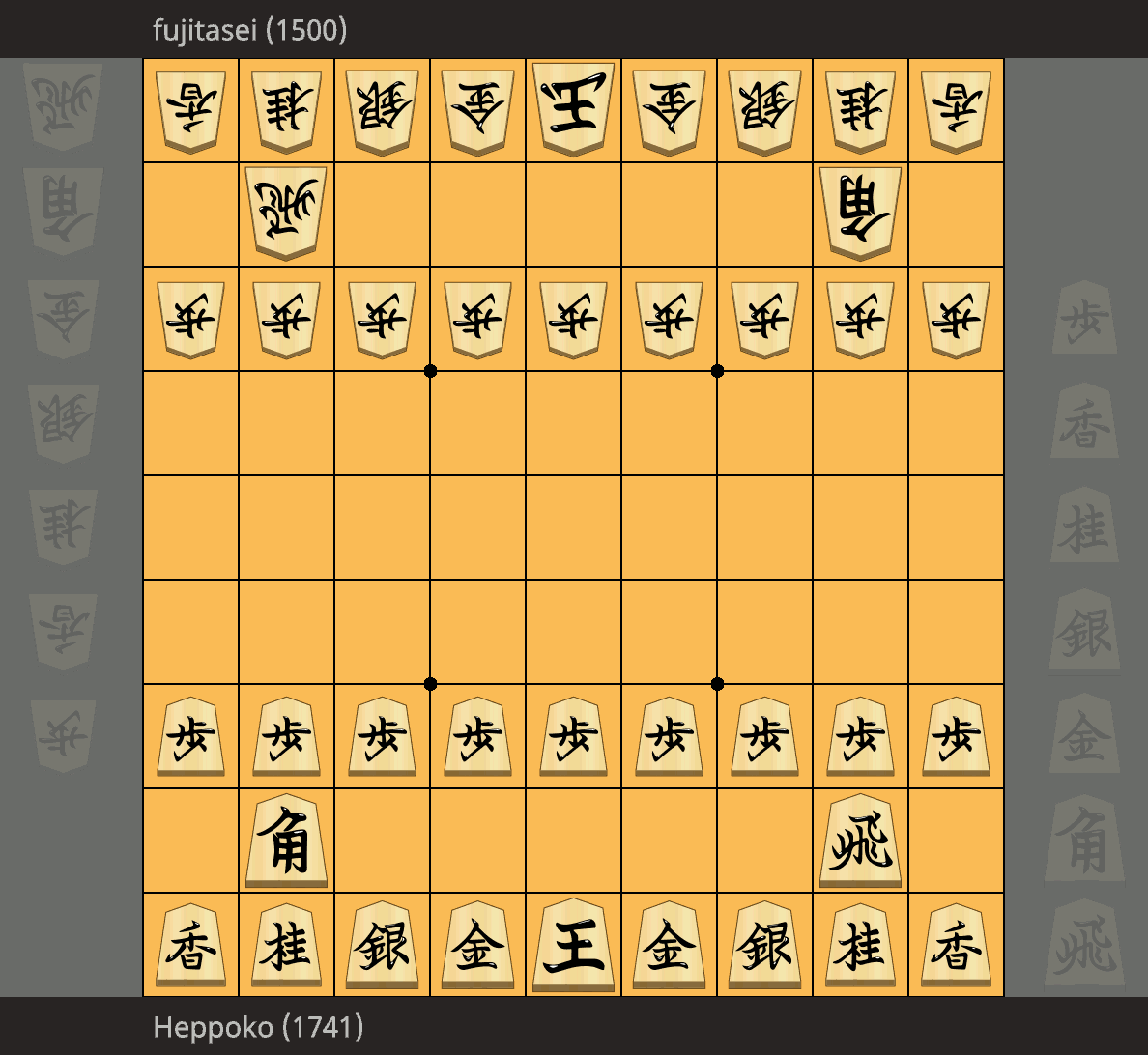Viewport: 1148px width, 1055px height.
Task: Select the gold (金) left of bottom king
Action: coord(478,945)
